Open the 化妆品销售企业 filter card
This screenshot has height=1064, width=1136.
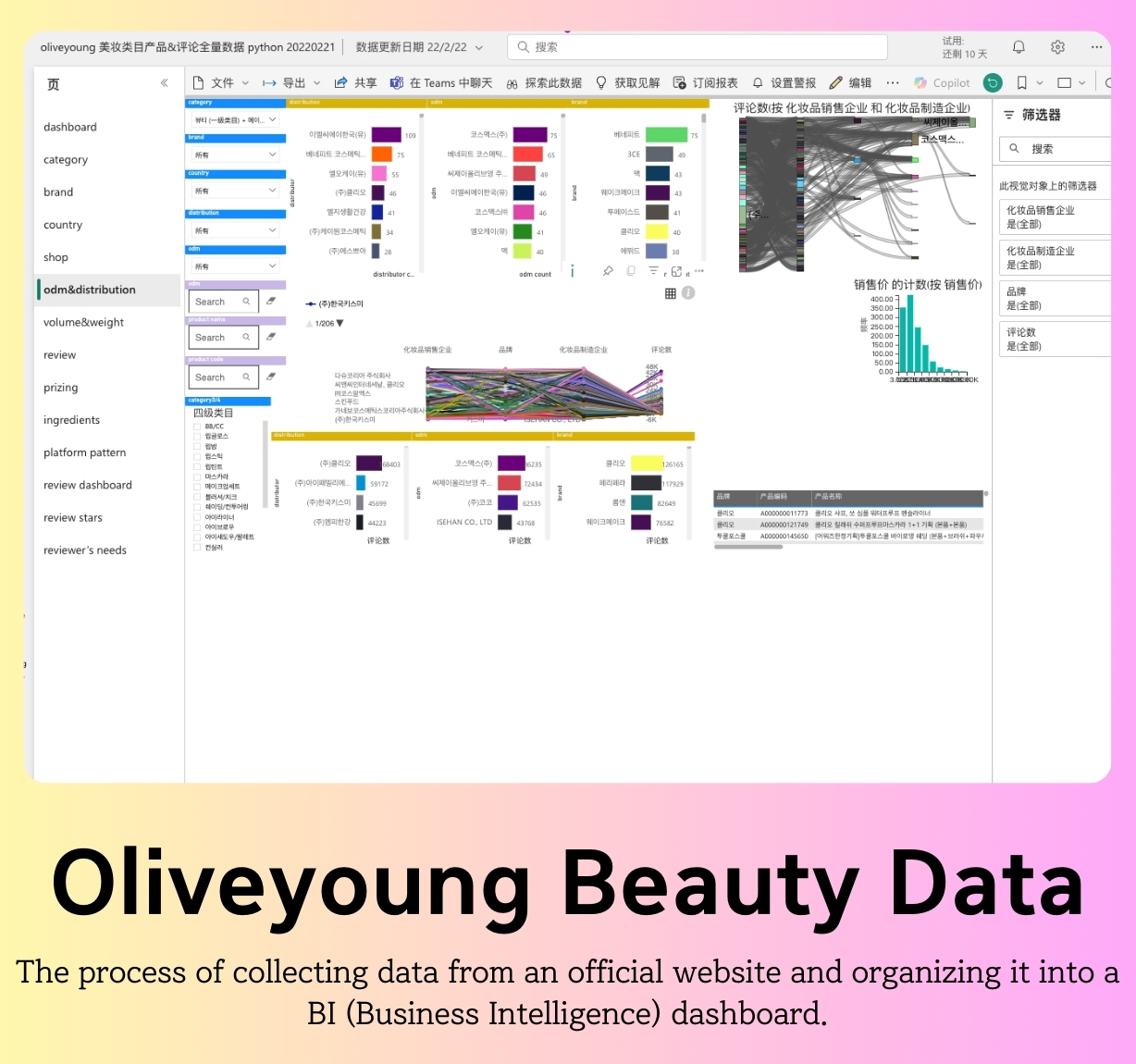point(1056,217)
